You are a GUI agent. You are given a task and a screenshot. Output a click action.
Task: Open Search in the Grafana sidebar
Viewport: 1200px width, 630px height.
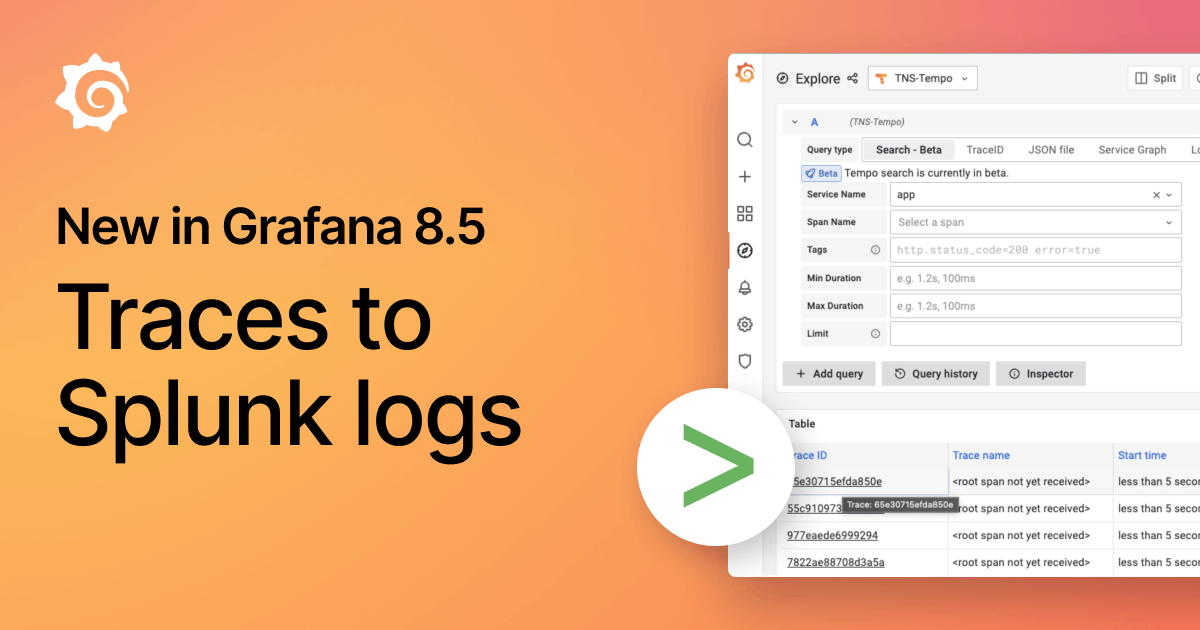coord(744,140)
